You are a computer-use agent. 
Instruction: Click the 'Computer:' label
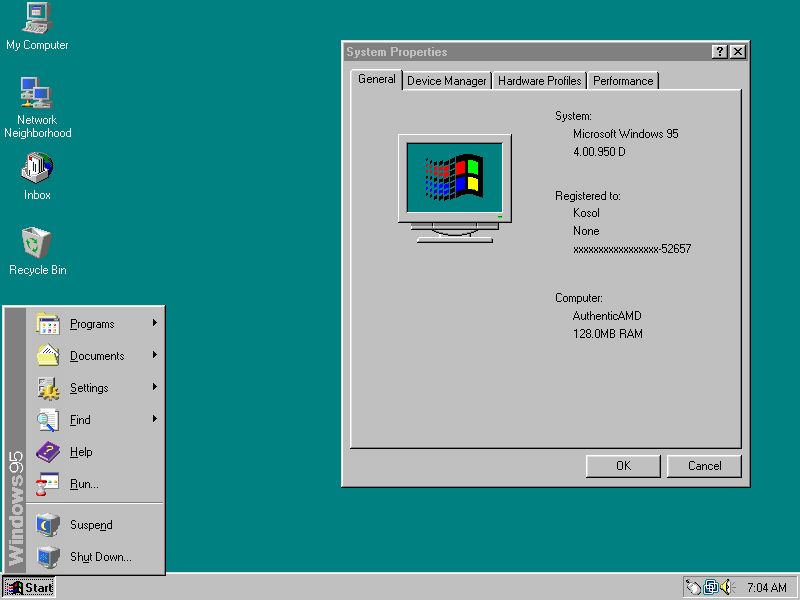(x=579, y=298)
